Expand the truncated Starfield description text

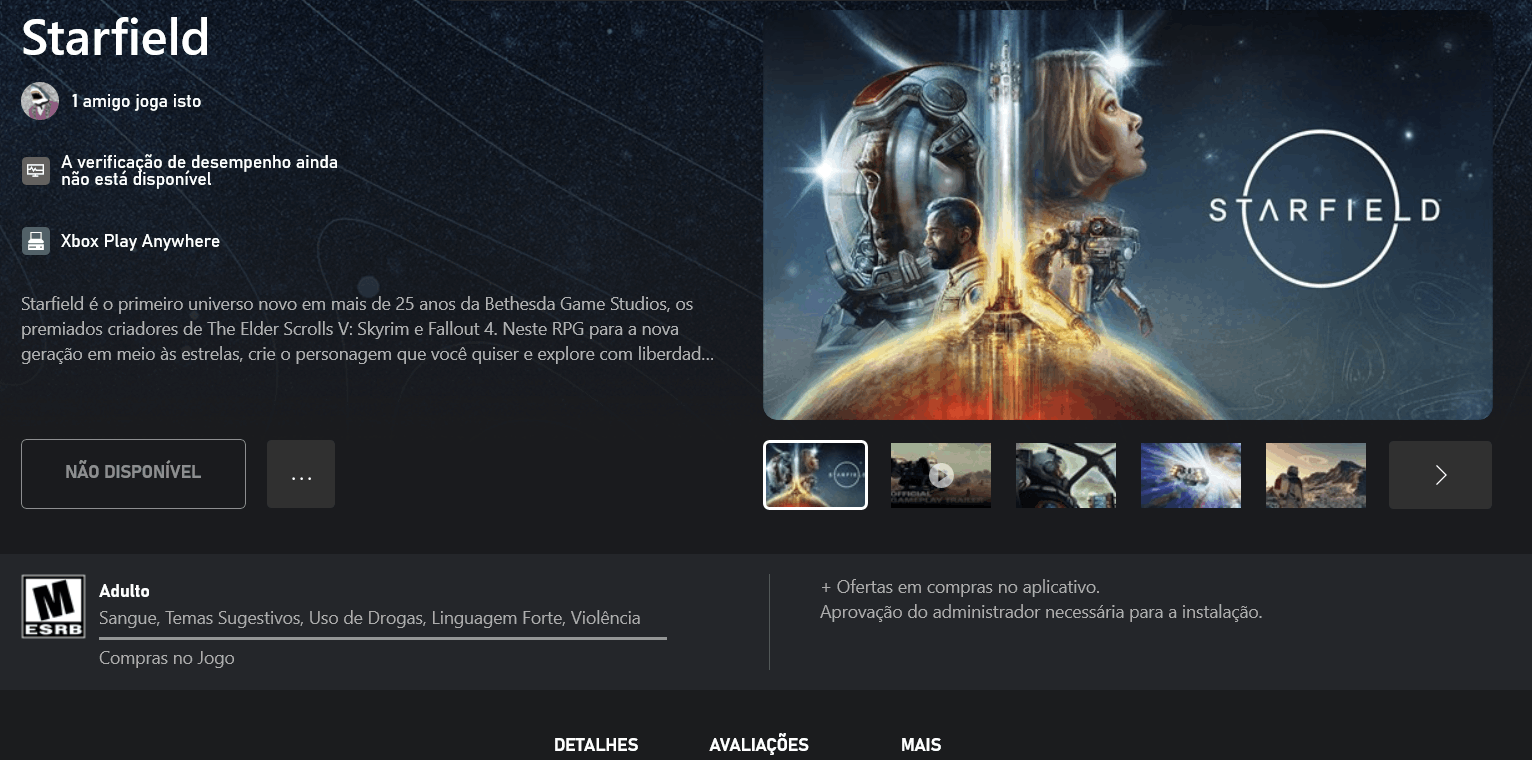coord(370,329)
